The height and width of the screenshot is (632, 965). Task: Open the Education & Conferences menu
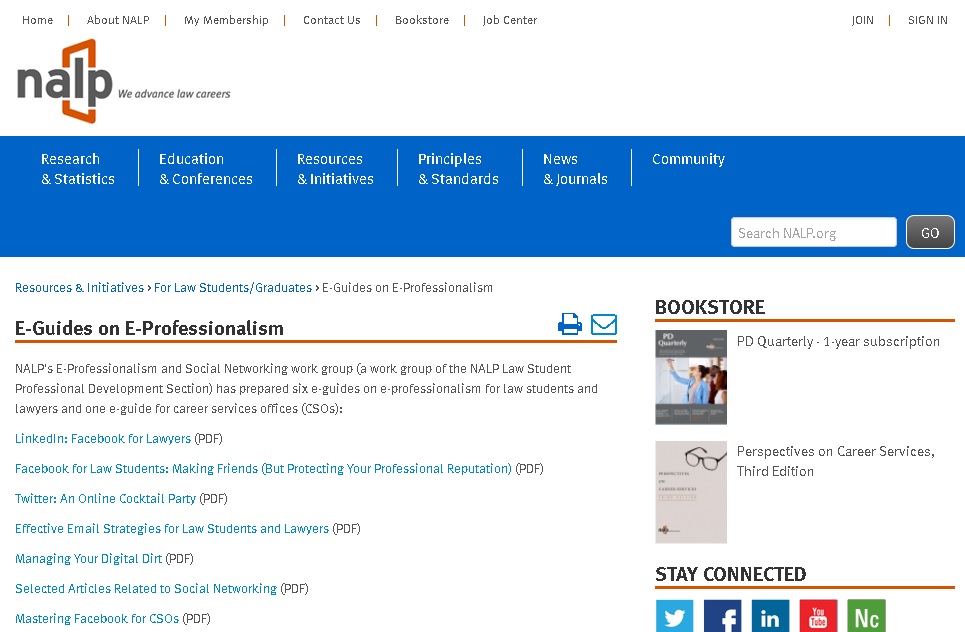tap(205, 169)
